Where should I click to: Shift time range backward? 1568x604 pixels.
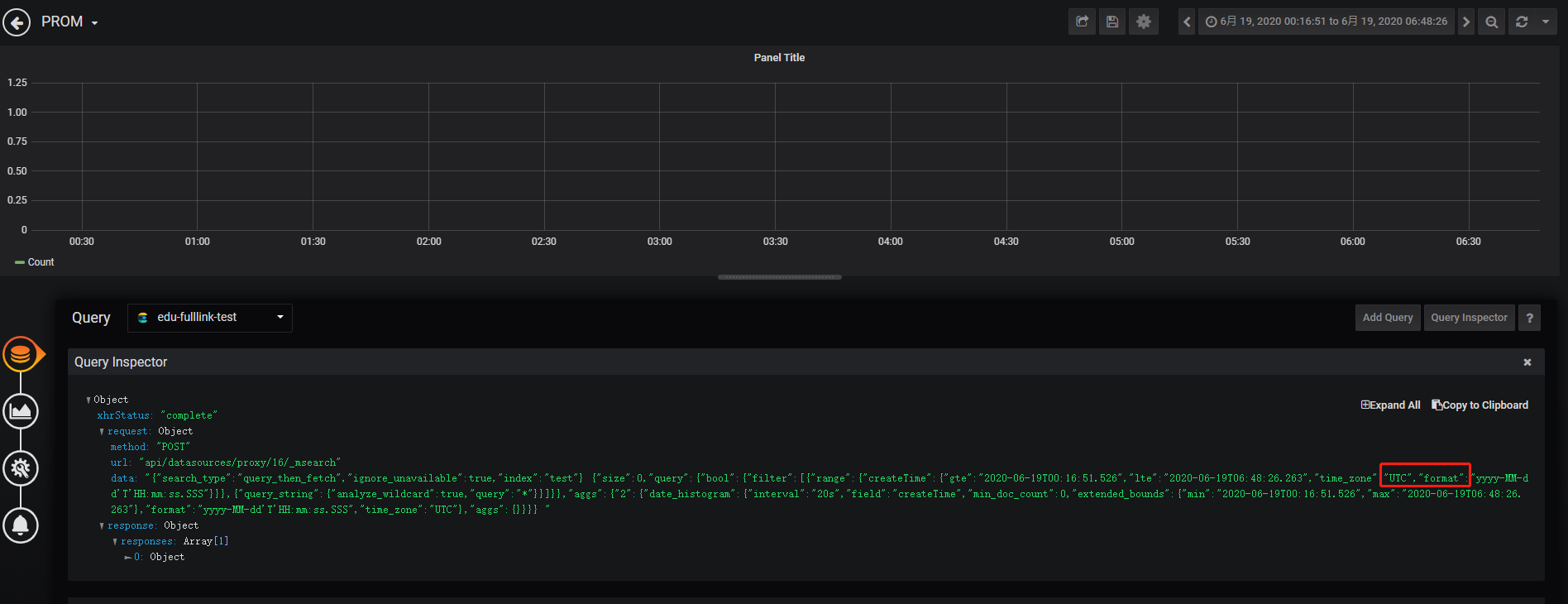click(1187, 22)
